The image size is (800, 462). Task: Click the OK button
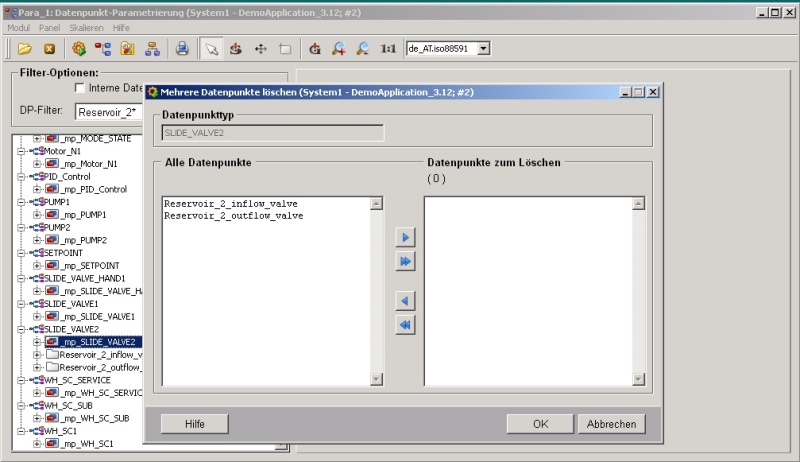[x=540, y=424]
